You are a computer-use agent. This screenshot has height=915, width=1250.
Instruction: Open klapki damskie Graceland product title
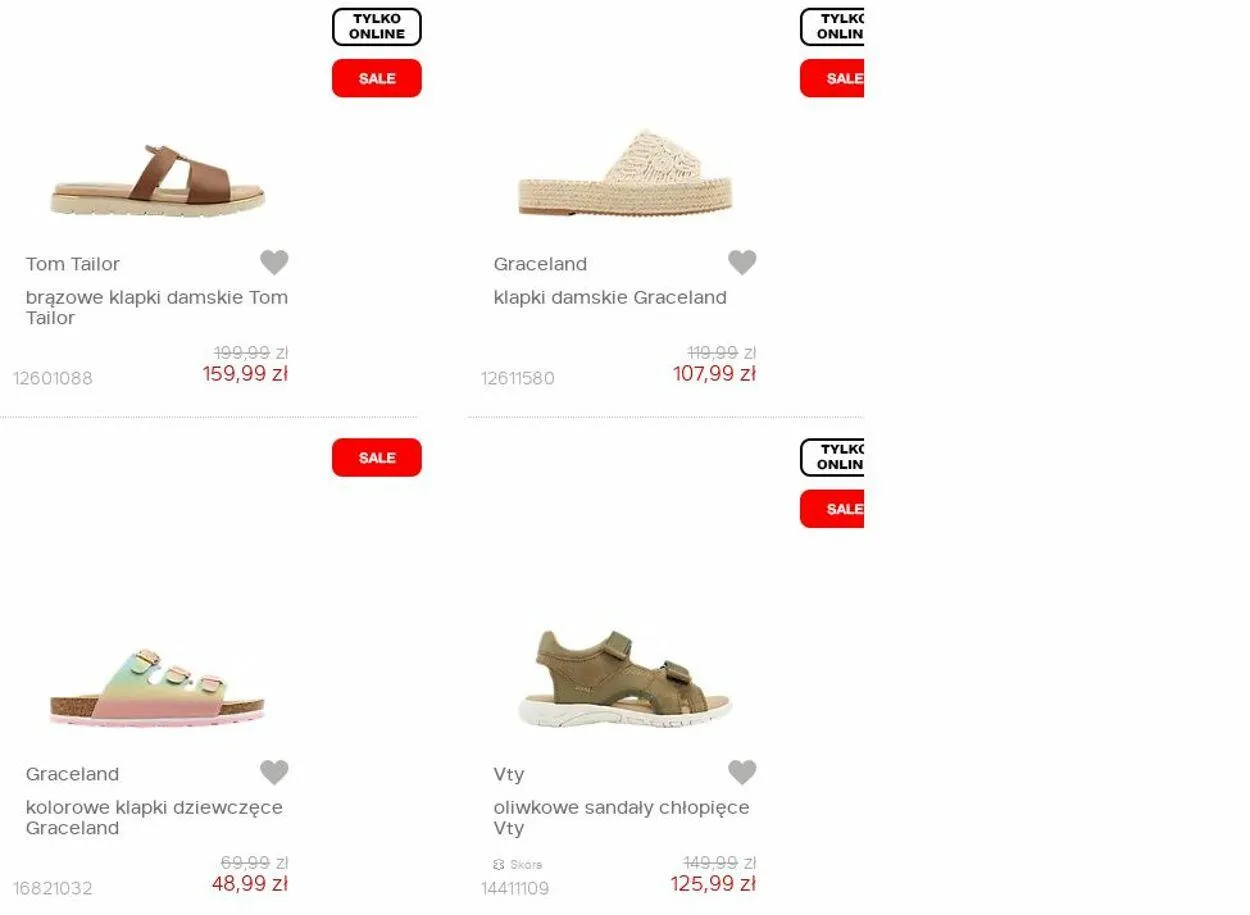(x=610, y=297)
